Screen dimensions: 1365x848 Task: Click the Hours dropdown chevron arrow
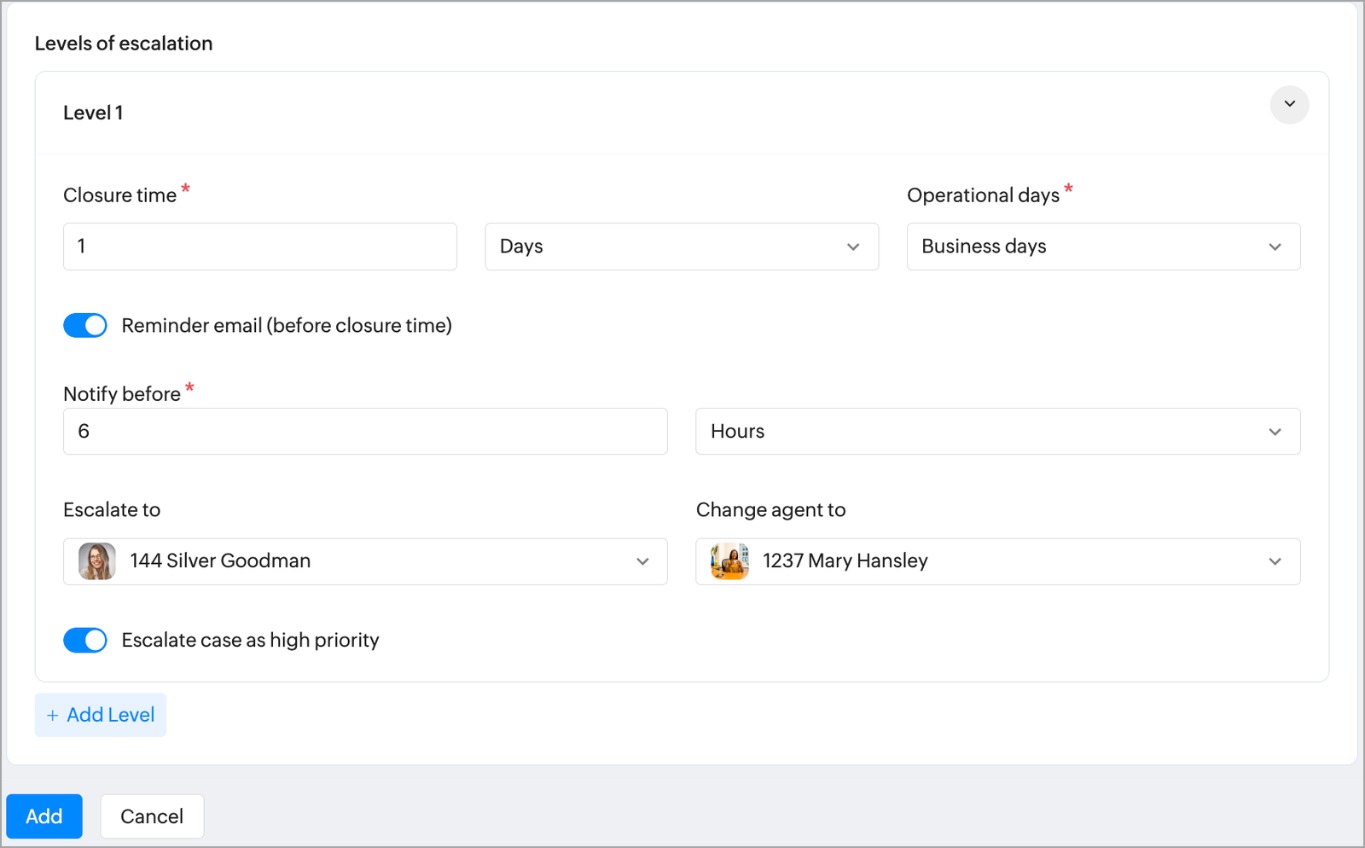tap(1275, 432)
